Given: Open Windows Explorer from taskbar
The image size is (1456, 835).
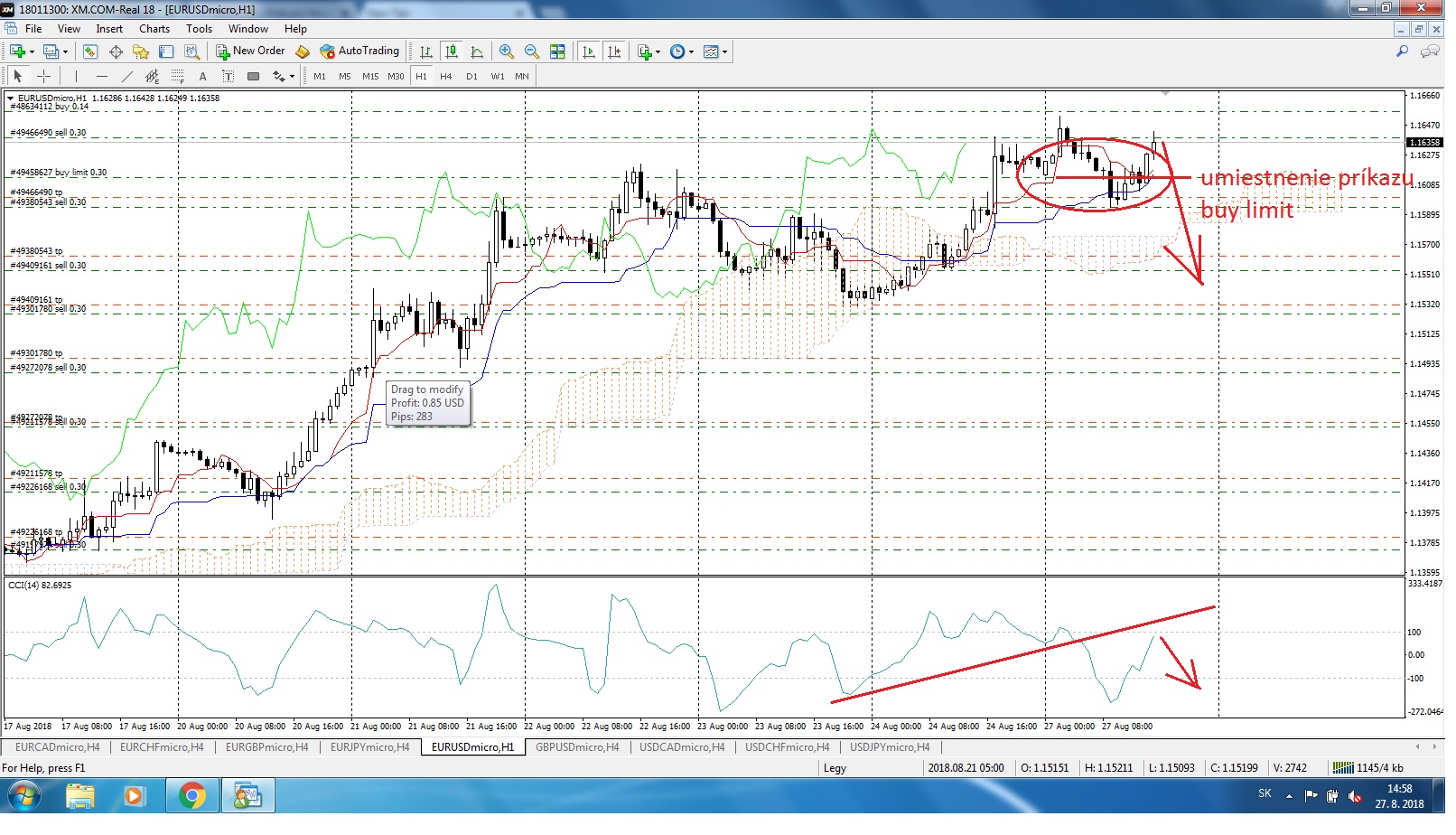Looking at the screenshot, I should [80, 796].
